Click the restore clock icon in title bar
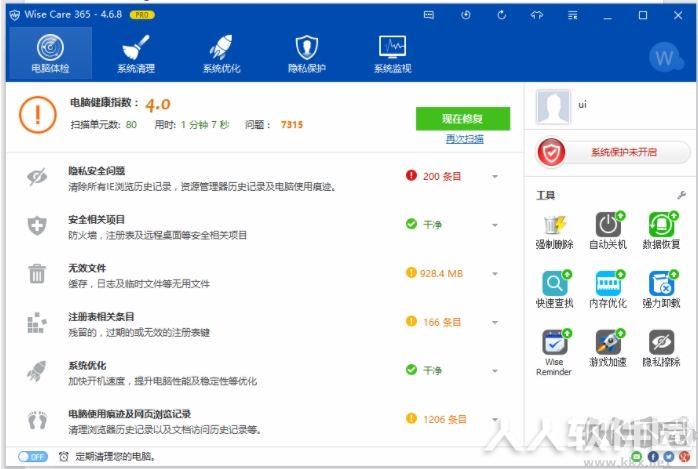 [466, 15]
